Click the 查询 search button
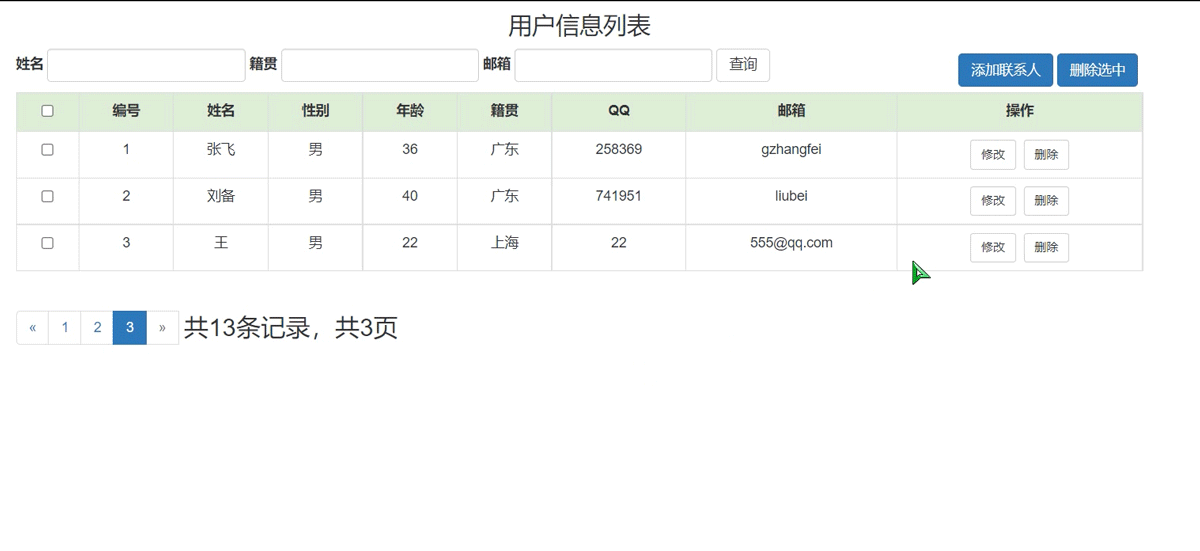 tap(743, 65)
